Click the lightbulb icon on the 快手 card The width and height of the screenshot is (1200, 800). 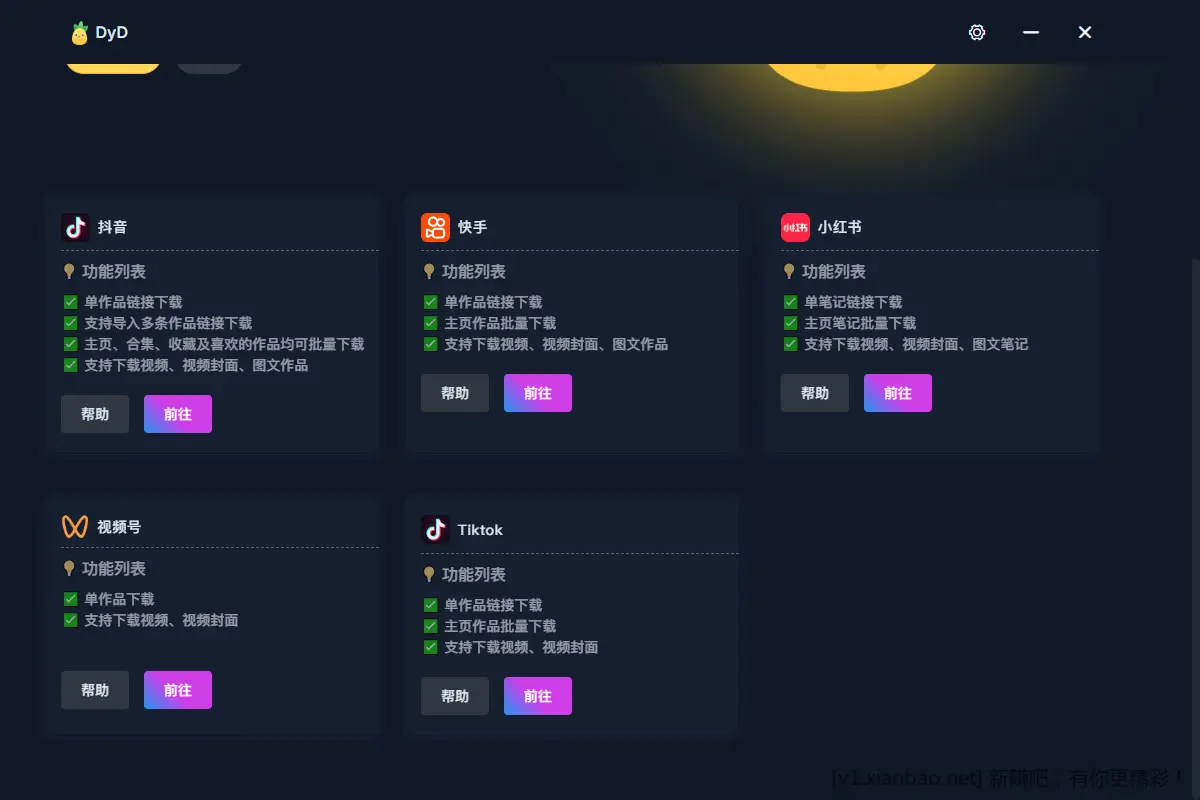[x=428, y=271]
